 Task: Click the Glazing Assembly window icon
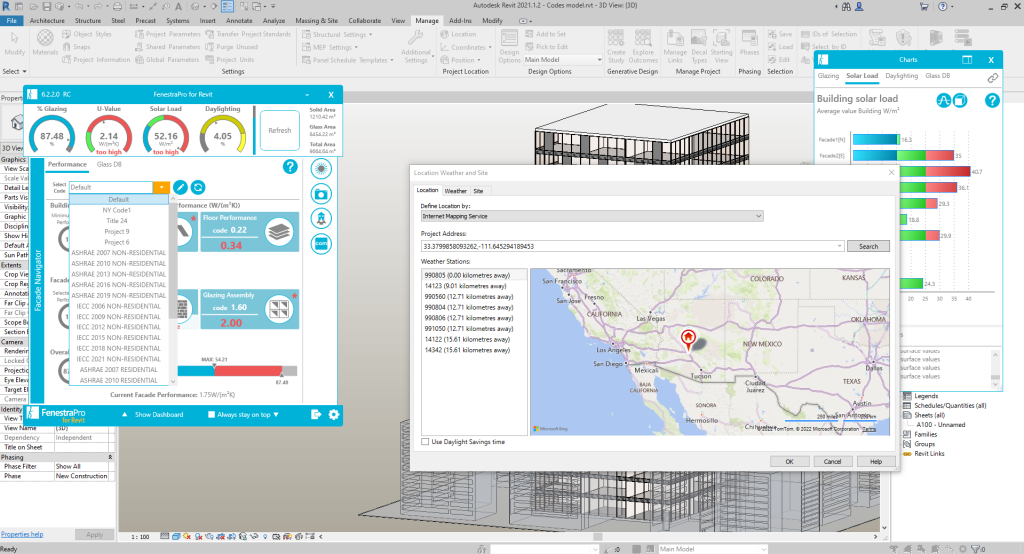coord(280,309)
